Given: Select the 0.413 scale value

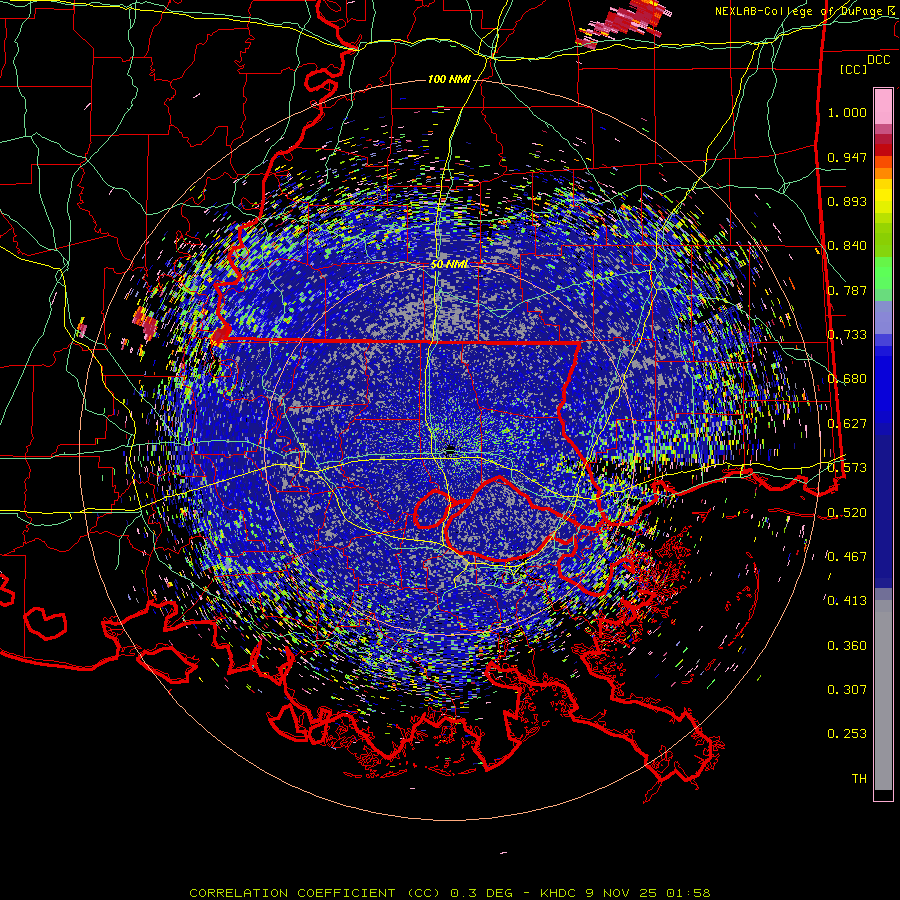Looking at the screenshot, I should click(847, 601).
